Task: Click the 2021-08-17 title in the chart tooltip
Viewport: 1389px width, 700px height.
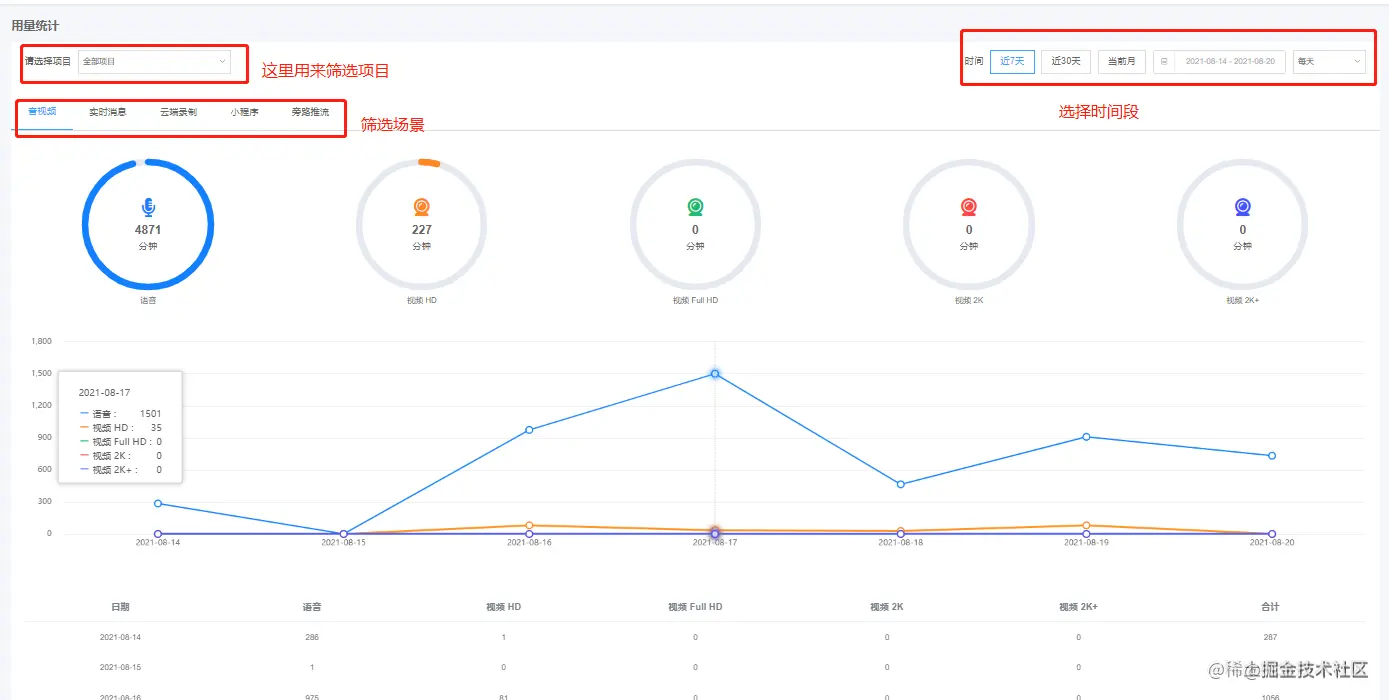Action: tap(104, 392)
